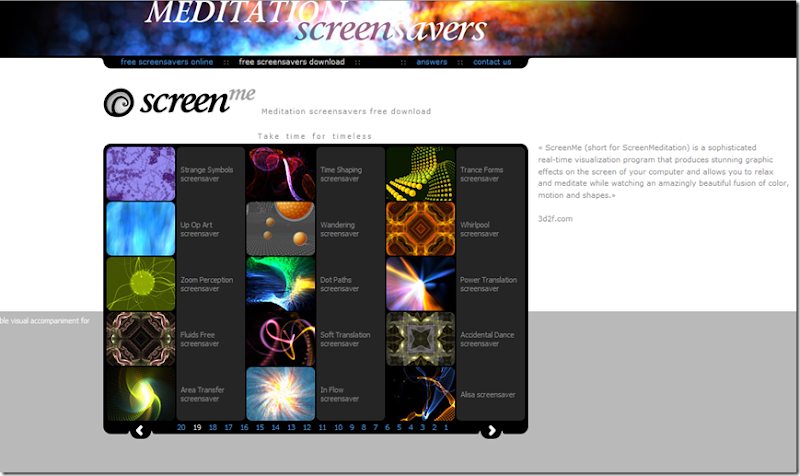Go to gallery page 1

(446, 428)
